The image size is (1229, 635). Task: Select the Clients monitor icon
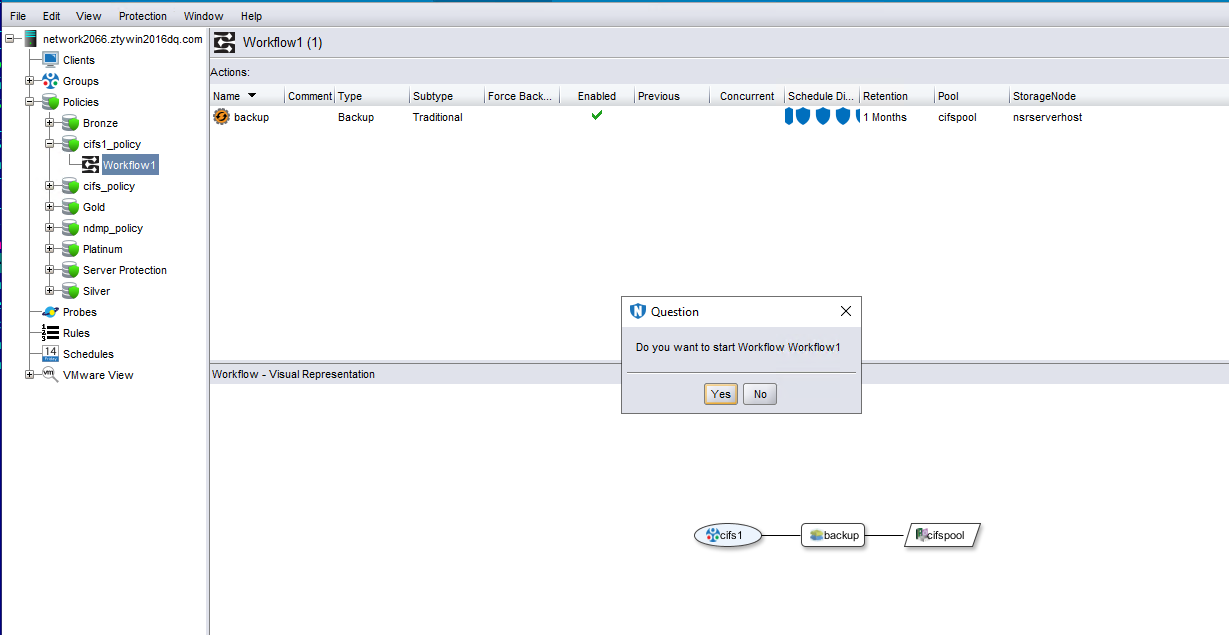pos(50,60)
